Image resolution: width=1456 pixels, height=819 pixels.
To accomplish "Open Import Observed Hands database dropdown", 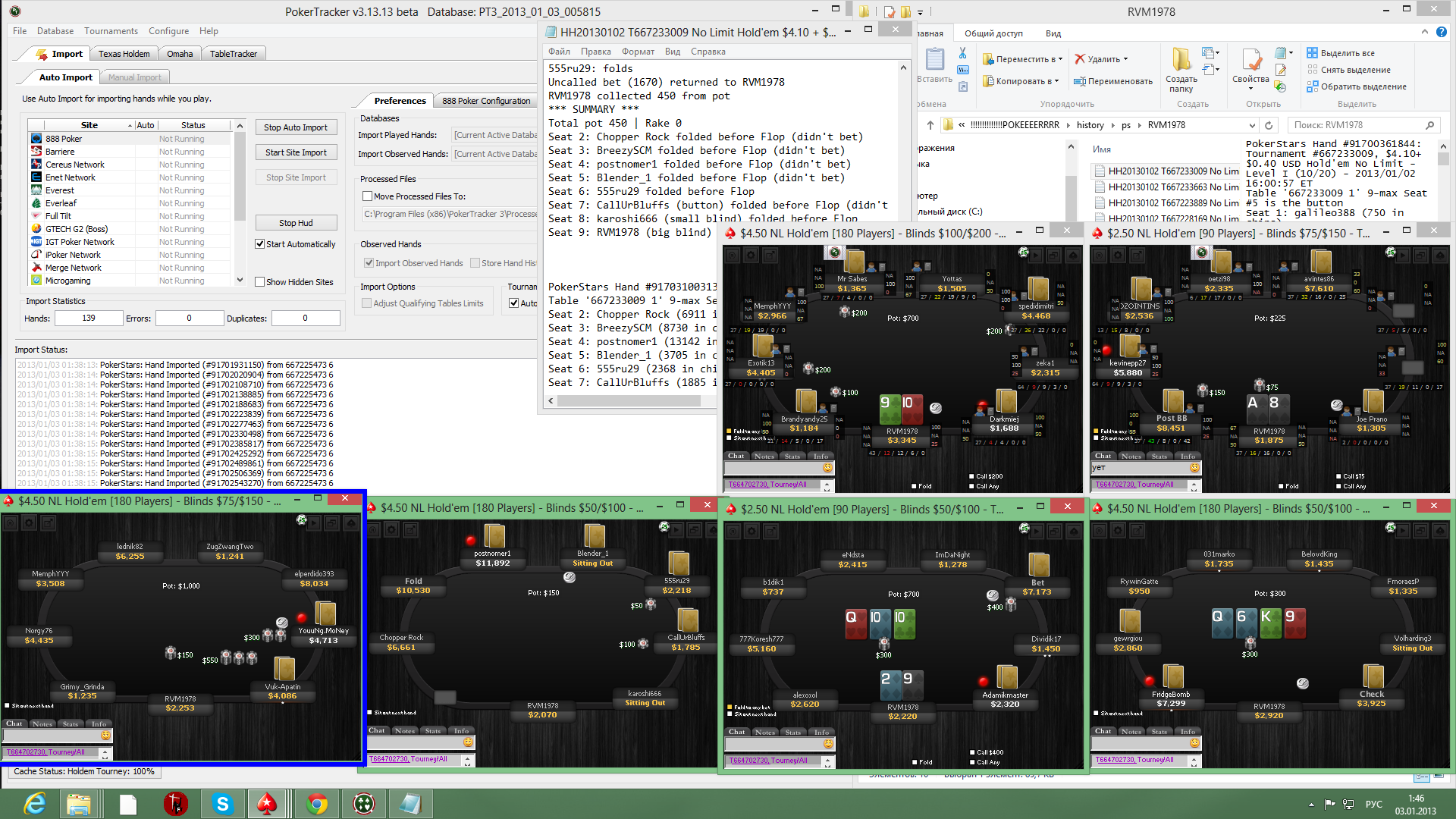I will coord(495,154).
